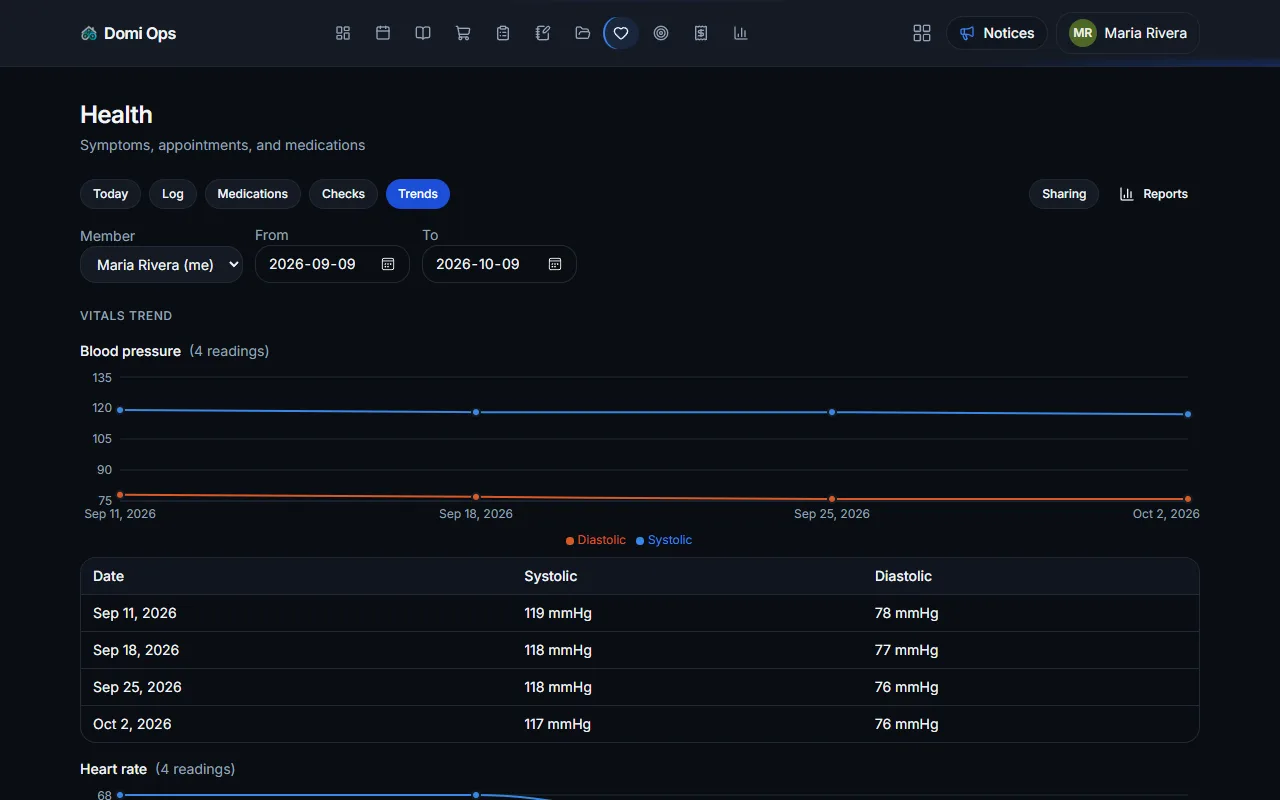The height and width of the screenshot is (800, 1280).
Task: Open the calendar icon in top navigation
Action: 383,33
